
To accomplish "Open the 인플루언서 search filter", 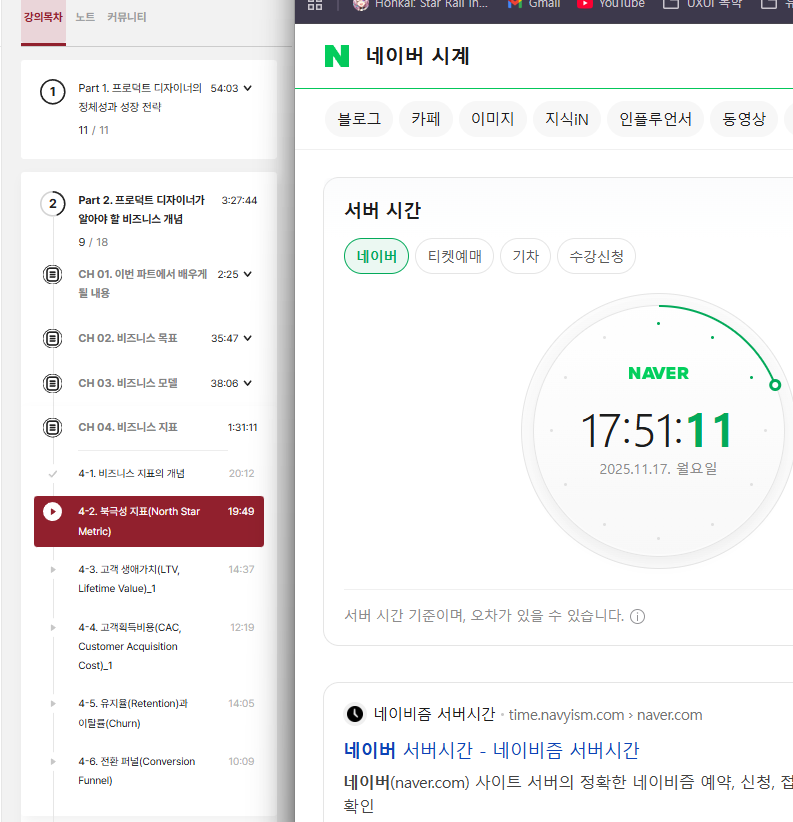I will (655, 119).
